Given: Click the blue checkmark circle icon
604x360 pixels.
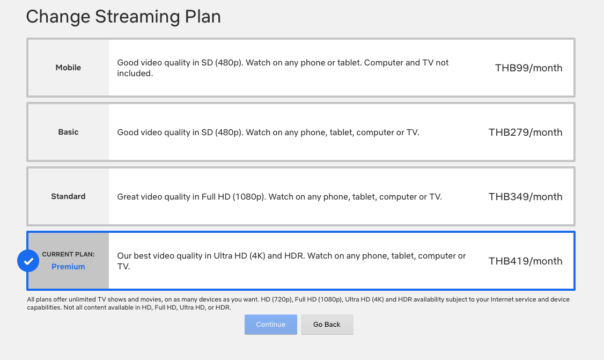Looking at the screenshot, I should click(x=28, y=261).
